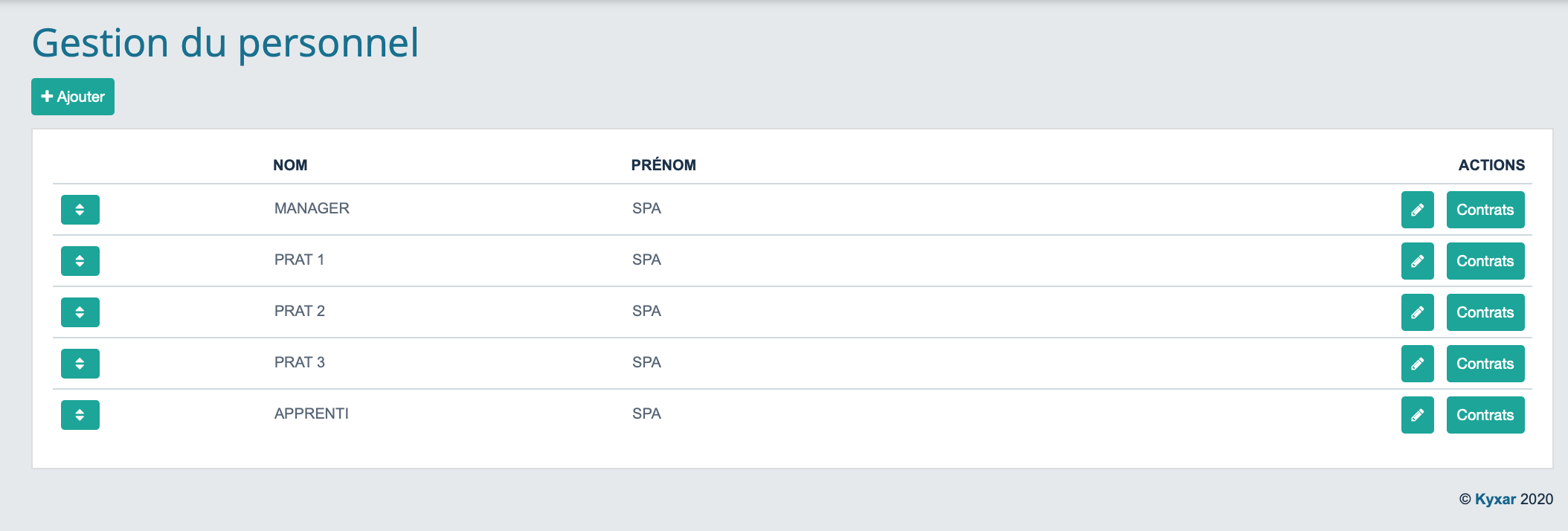Click the up-down arrows beside PRAT 2
Viewport: 1568px width, 531px height.
(80, 312)
